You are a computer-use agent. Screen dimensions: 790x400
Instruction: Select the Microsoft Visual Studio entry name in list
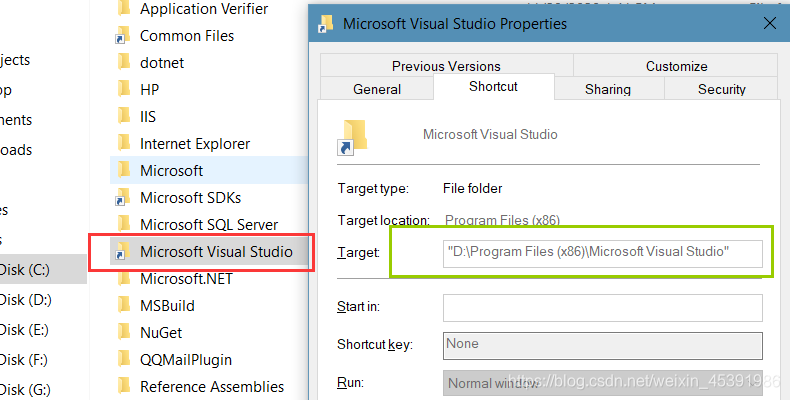pyautogui.click(x=216, y=251)
